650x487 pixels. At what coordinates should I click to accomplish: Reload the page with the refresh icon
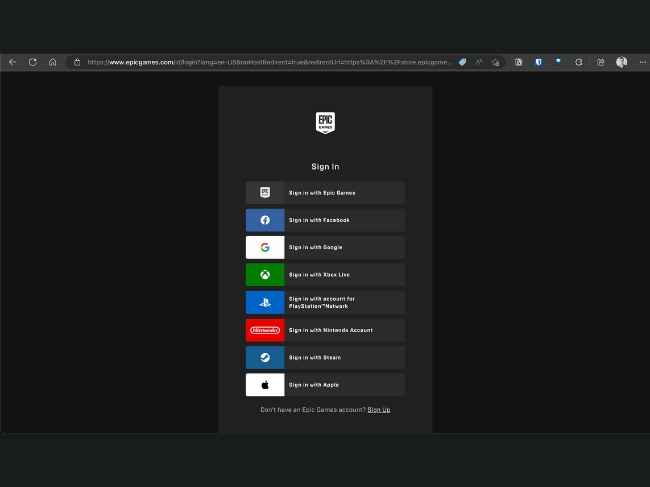33,62
